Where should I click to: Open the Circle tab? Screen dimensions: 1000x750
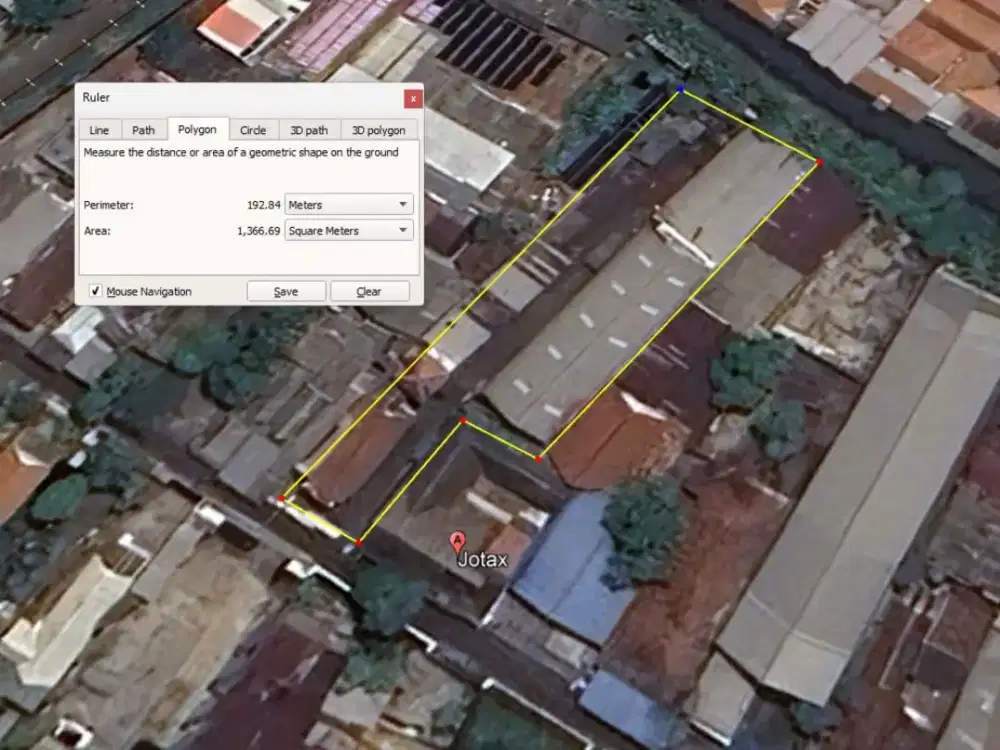coord(253,130)
